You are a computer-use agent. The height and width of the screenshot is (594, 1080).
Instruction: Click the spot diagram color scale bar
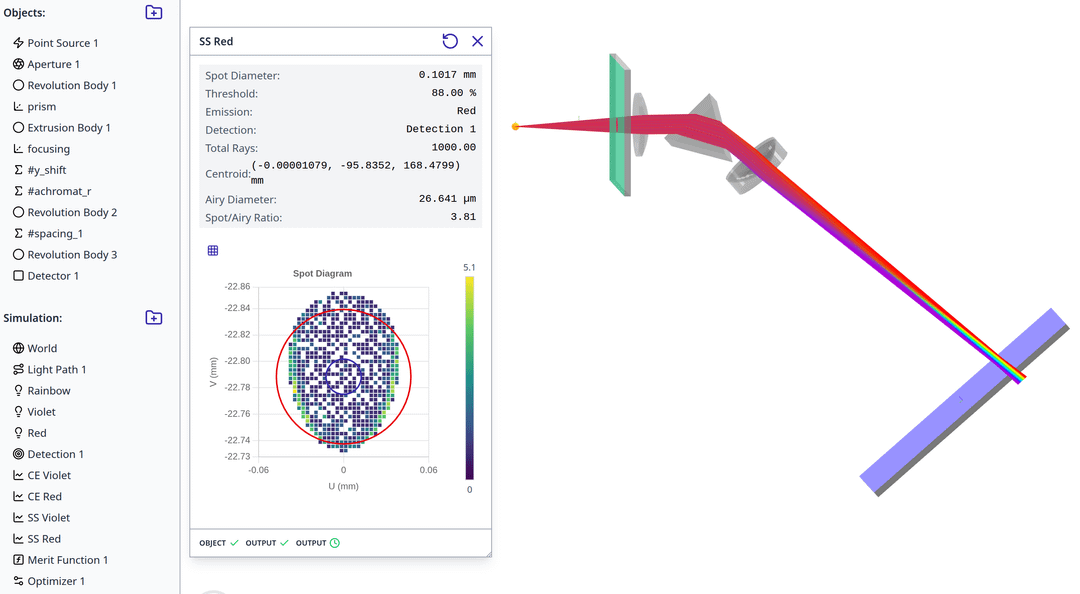[469, 378]
